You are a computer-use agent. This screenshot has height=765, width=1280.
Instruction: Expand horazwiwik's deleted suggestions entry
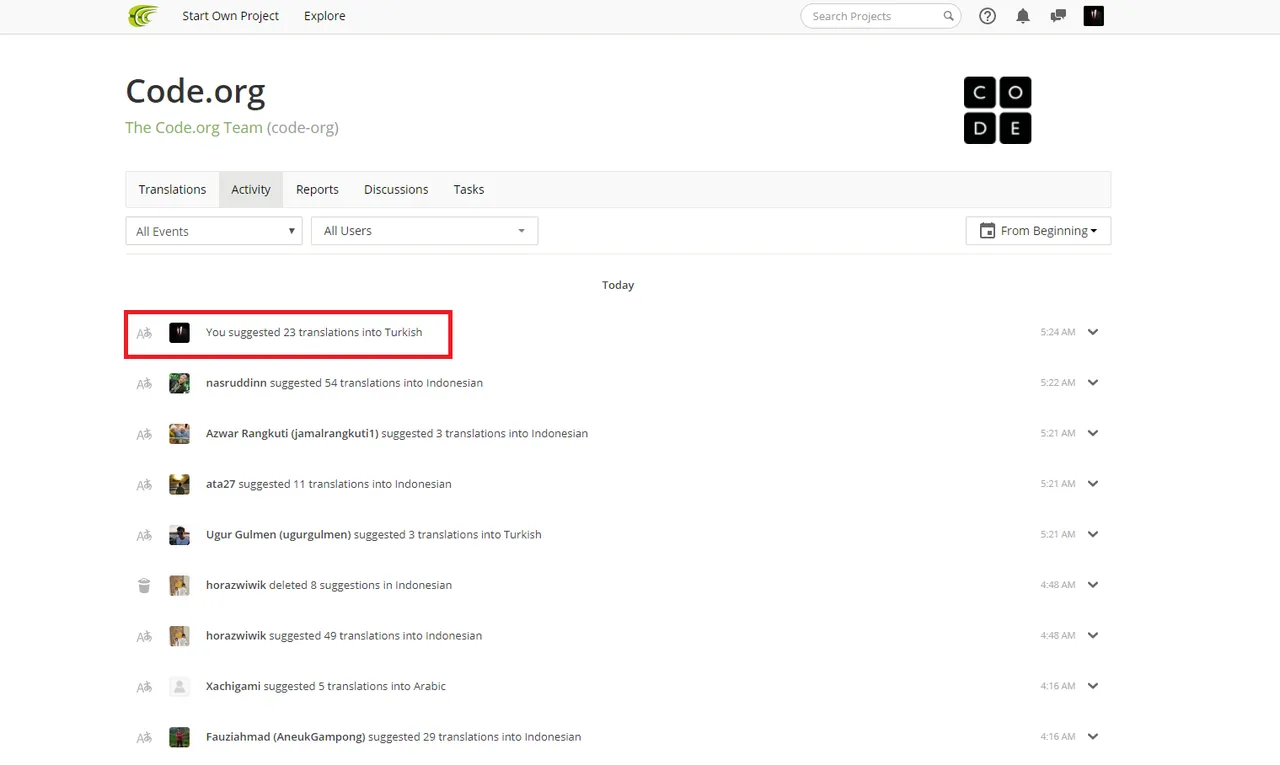(1093, 585)
